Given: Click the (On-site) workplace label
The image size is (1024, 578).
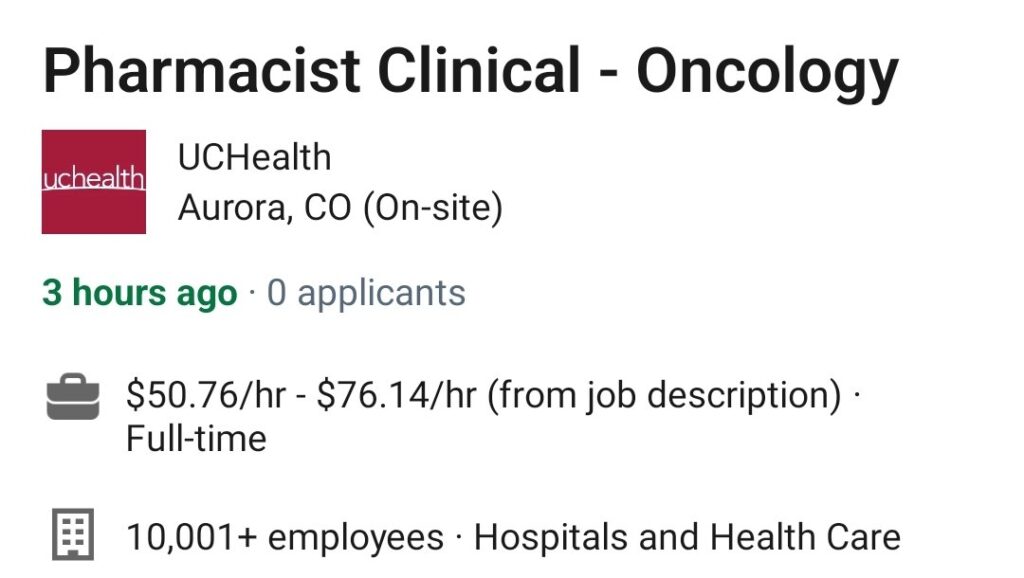Looking at the screenshot, I should (x=433, y=208).
